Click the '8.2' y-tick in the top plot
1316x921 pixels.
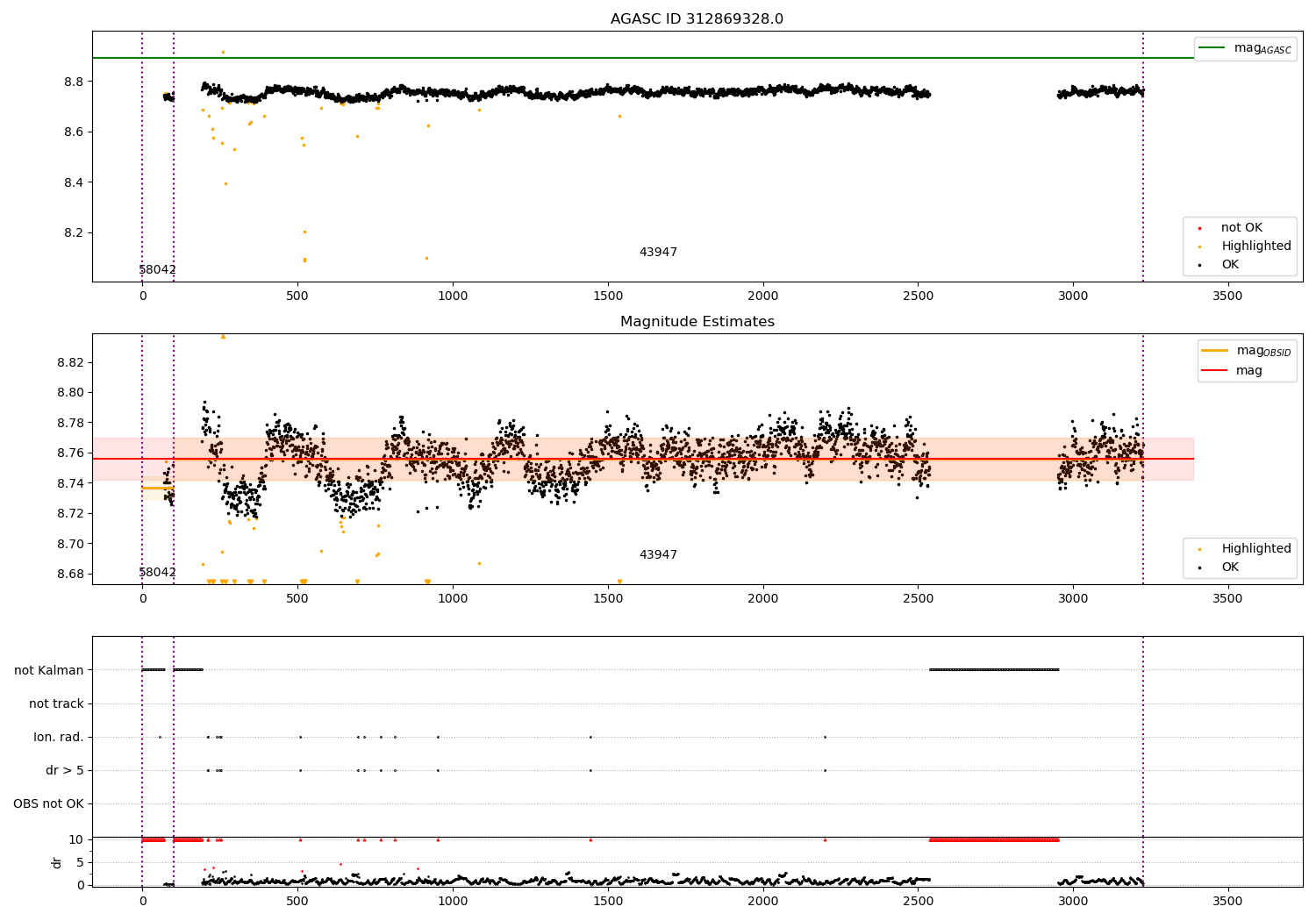pyautogui.click(x=73, y=232)
